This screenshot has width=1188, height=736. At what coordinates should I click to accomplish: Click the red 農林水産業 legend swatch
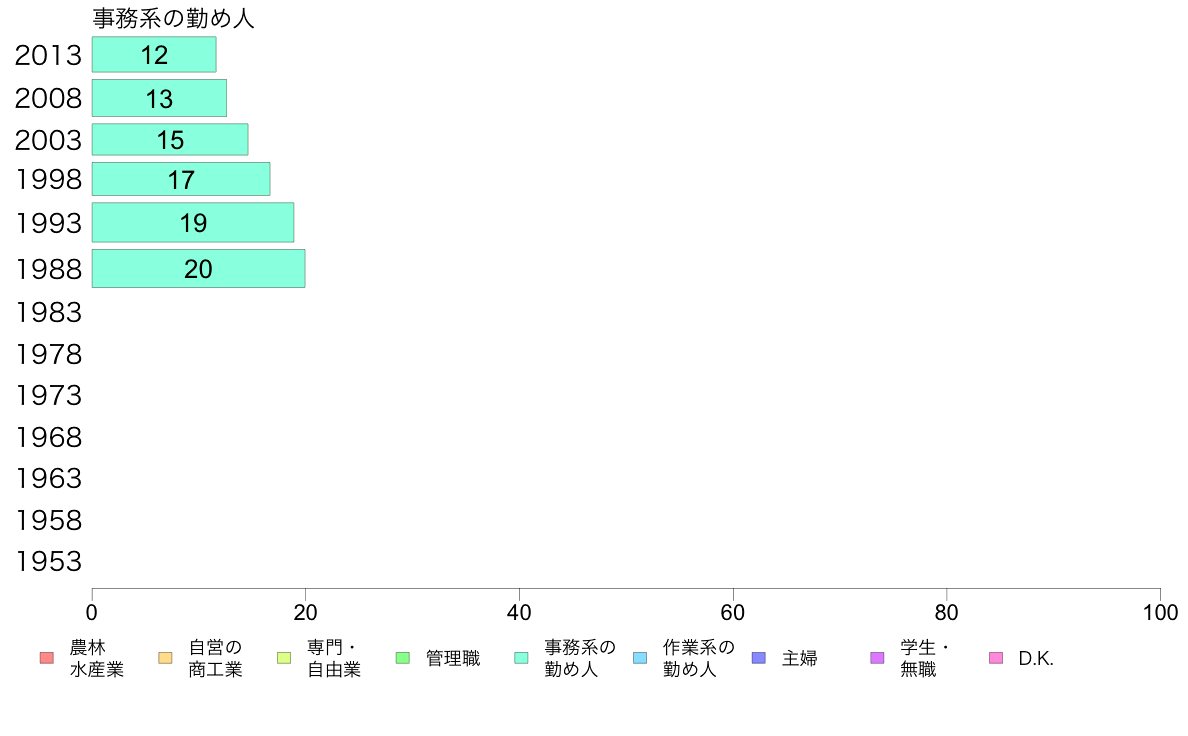(47, 658)
